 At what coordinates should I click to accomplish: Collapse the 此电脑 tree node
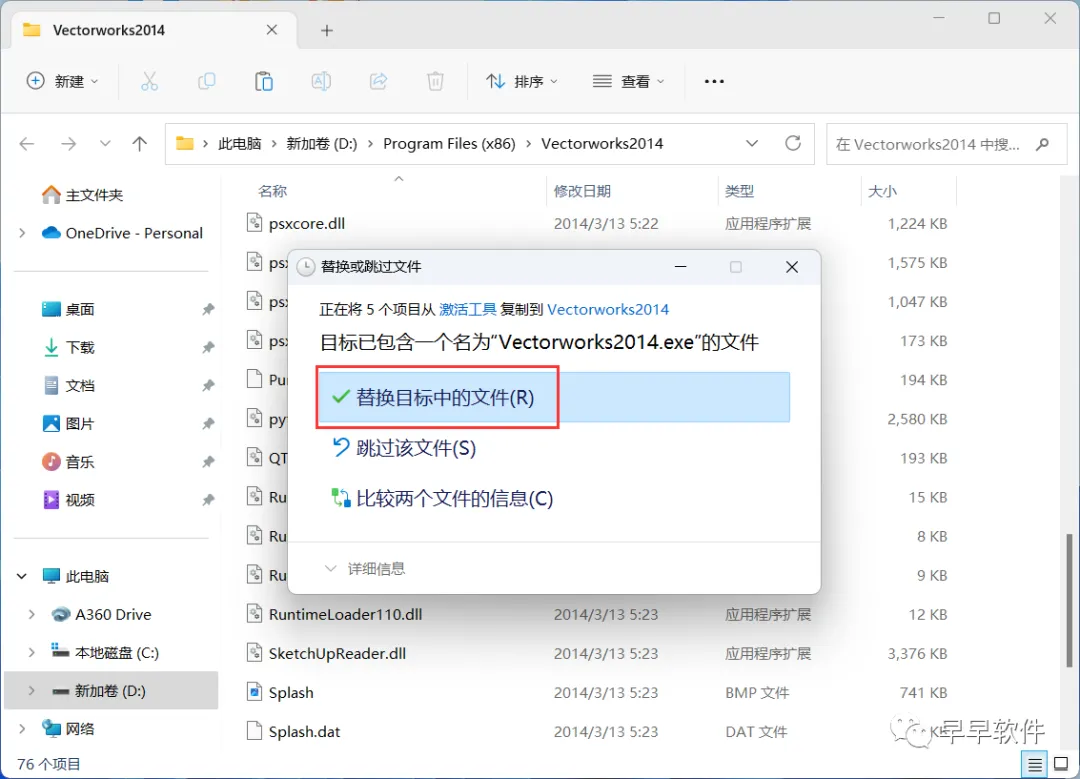(x=22, y=576)
